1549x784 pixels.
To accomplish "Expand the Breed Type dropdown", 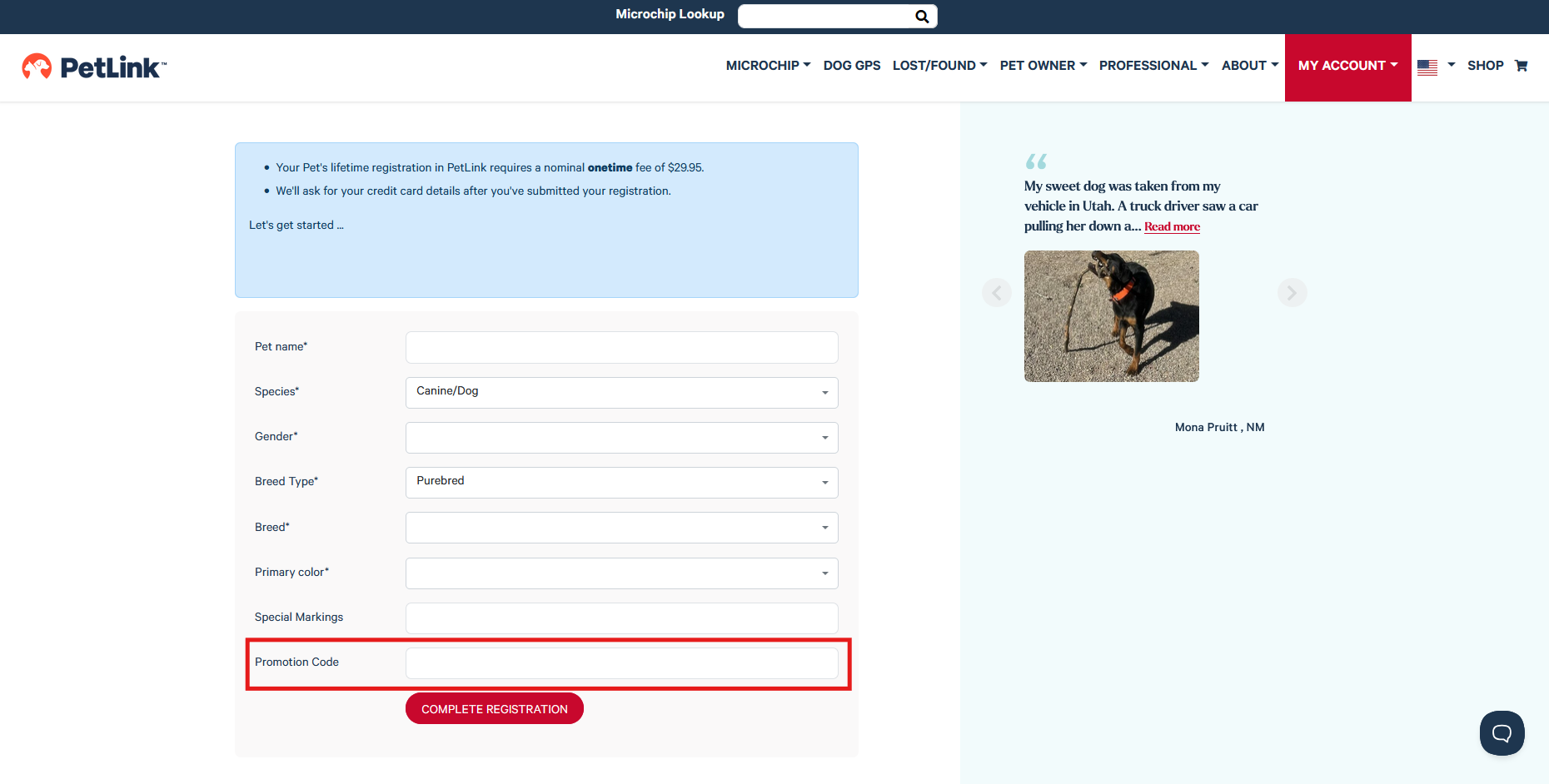I will pos(621,483).
